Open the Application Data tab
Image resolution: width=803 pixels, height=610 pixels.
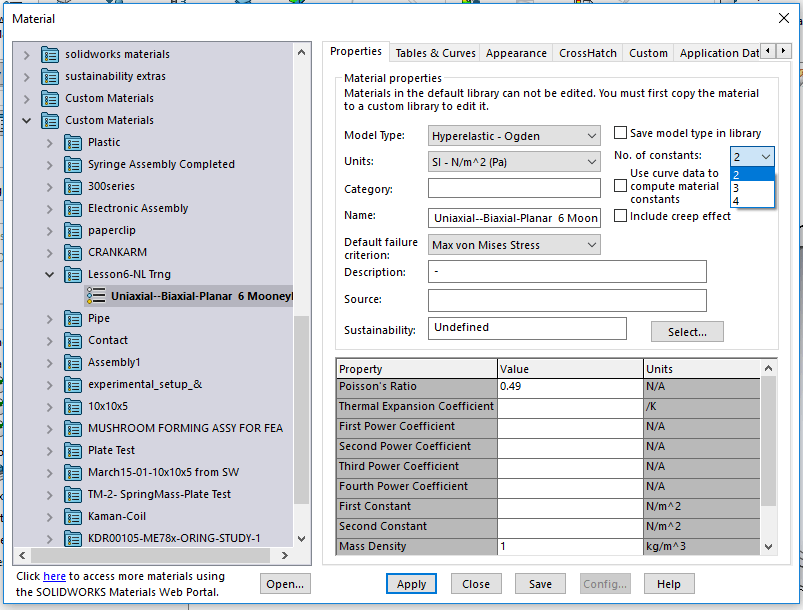tap(719, 53)
